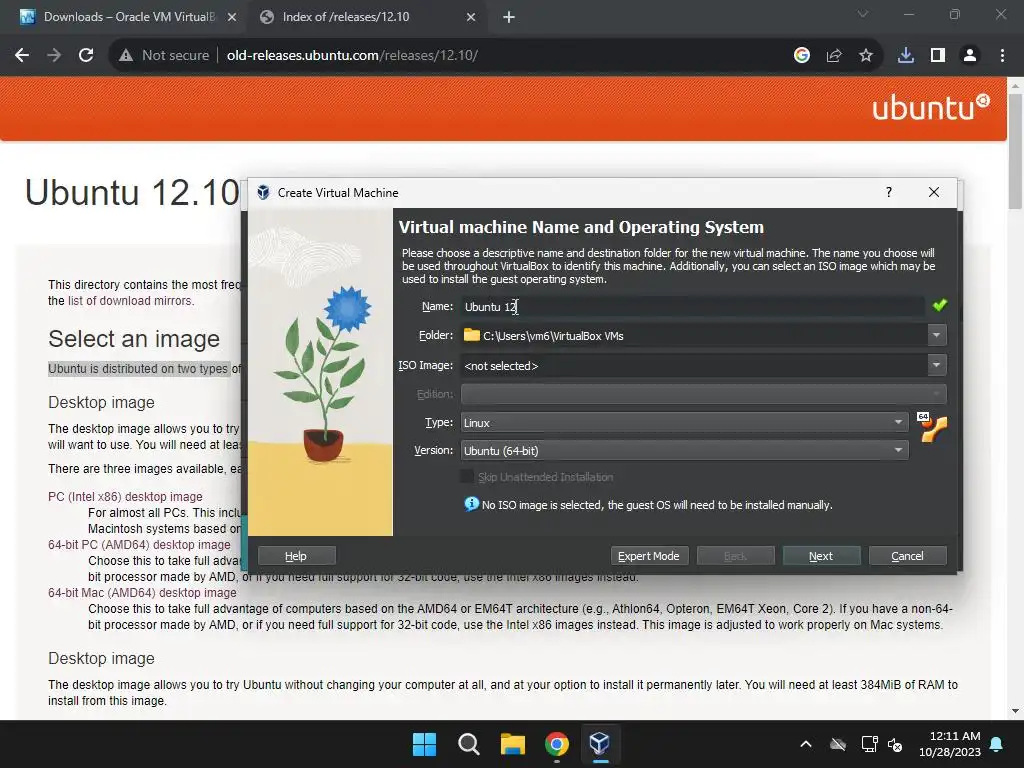The width and height of the screenshot is (1024, 768).
Task: Open Windows Start menu
Action: coord(424,744)
